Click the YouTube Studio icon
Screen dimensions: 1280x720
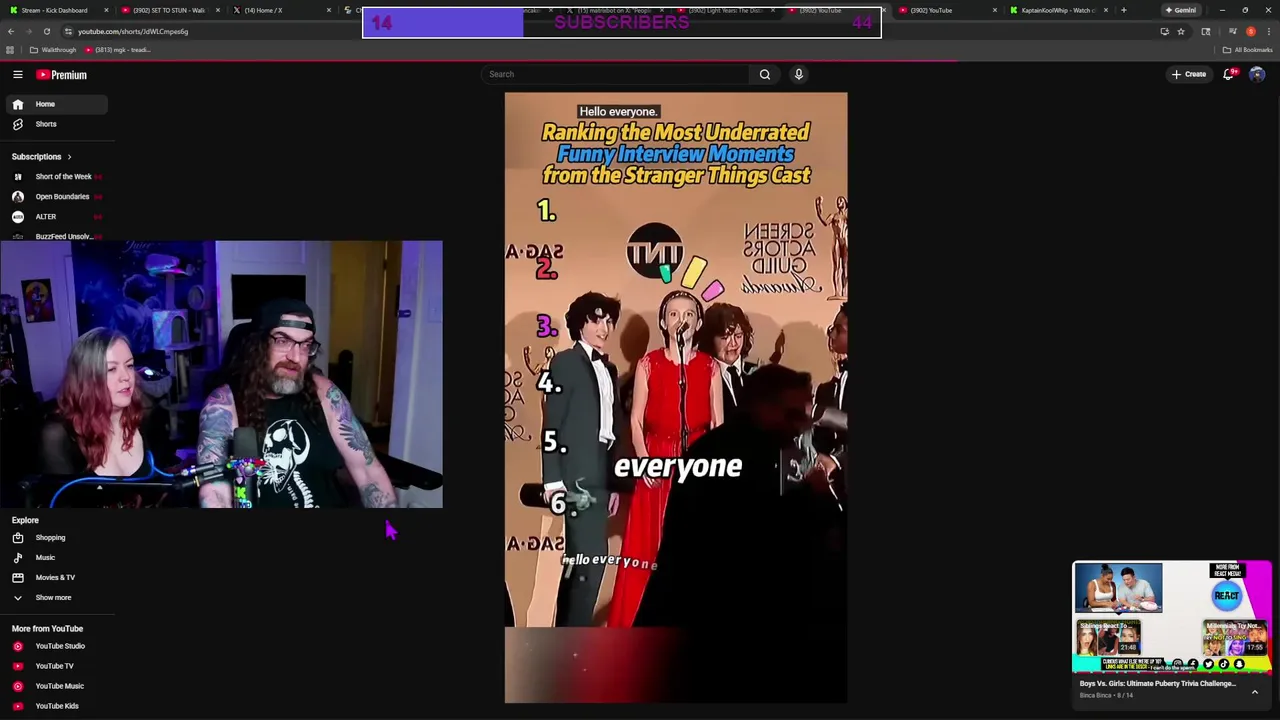click(x=17, y=646)
